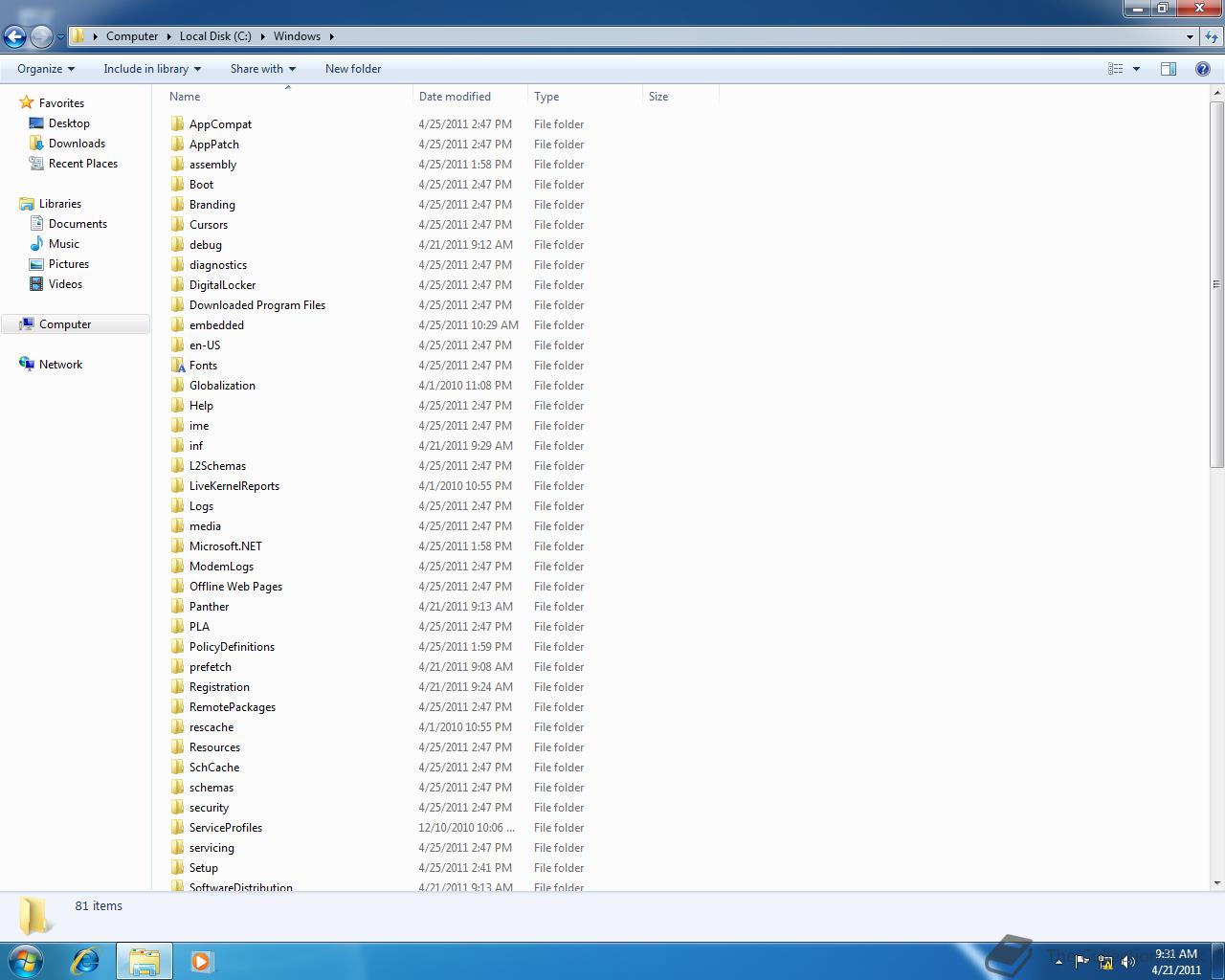Open the address bar history dropdown

[1190, 36]
